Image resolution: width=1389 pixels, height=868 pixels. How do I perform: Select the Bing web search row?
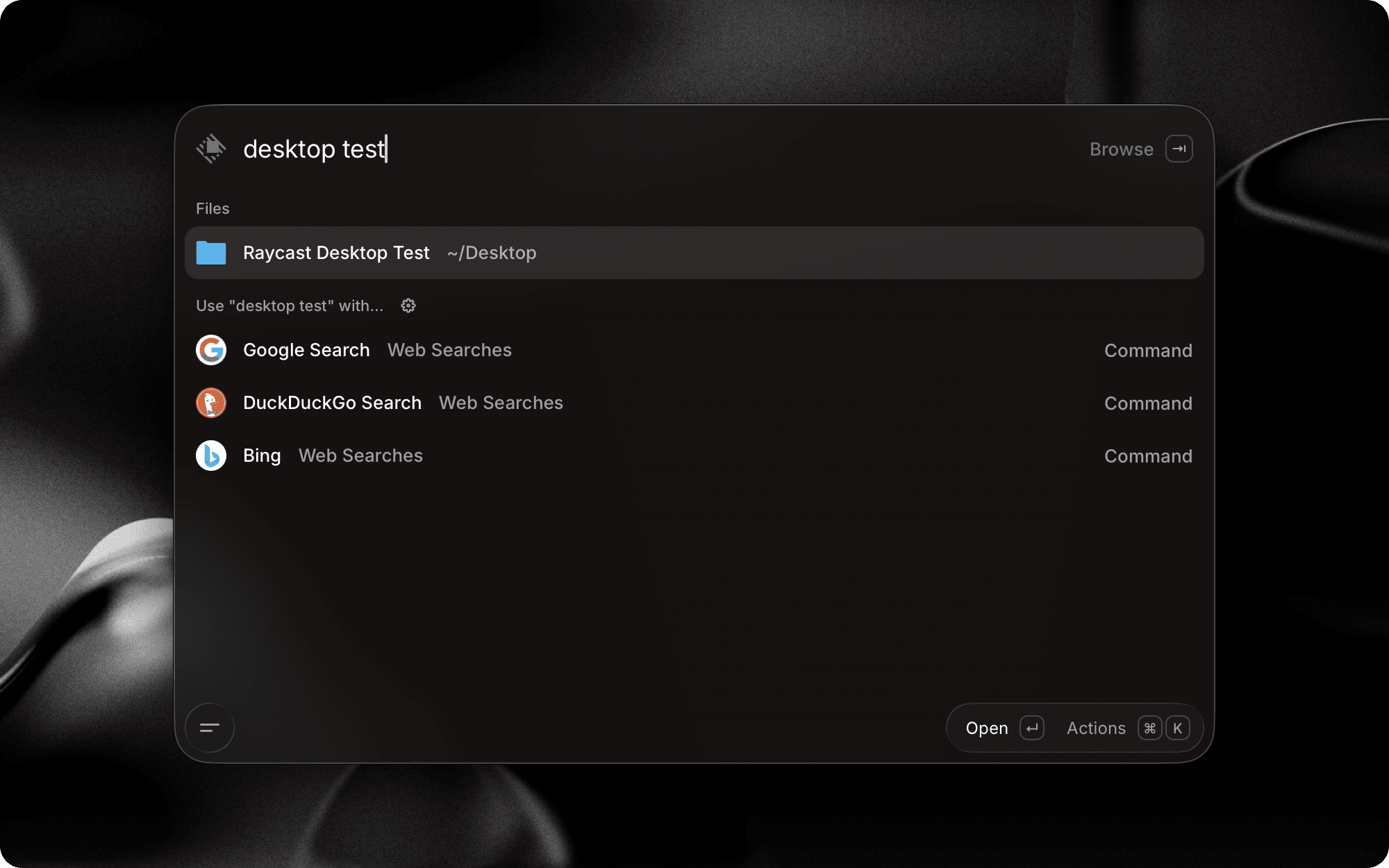(694, 456)
